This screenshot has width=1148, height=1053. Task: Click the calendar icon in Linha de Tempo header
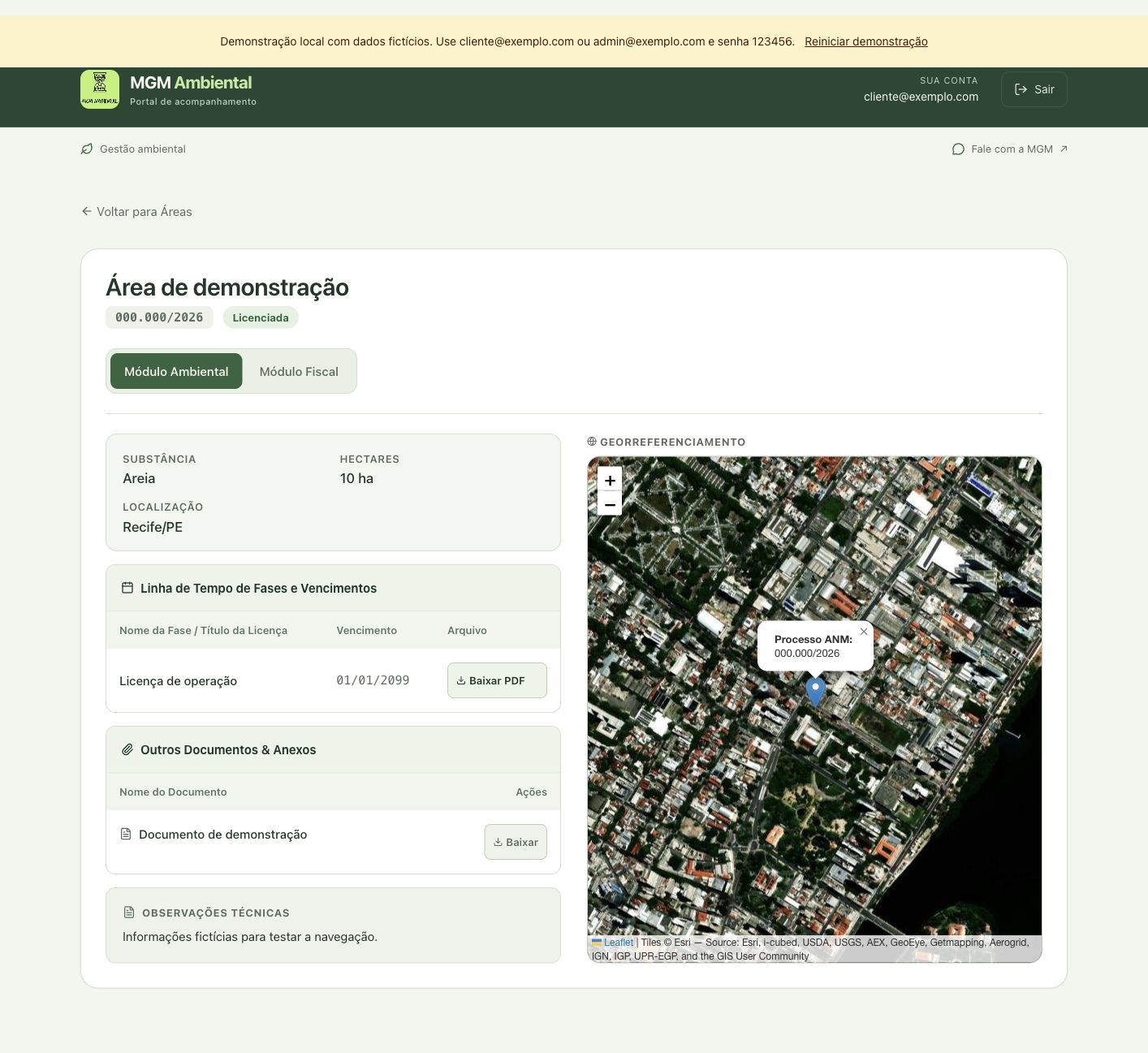tap(127, 588)
